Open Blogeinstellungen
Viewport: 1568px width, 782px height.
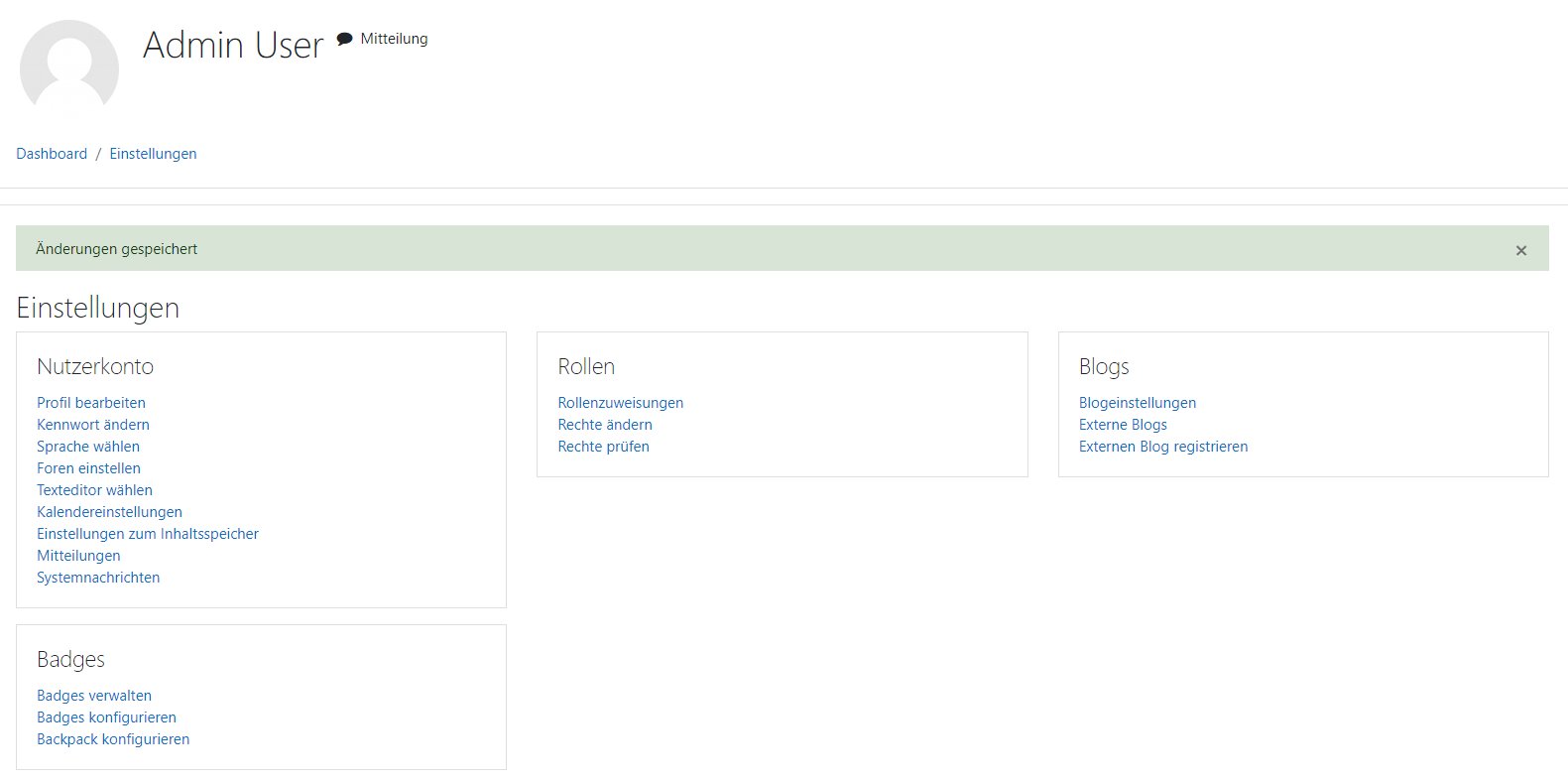point(1138,403)
